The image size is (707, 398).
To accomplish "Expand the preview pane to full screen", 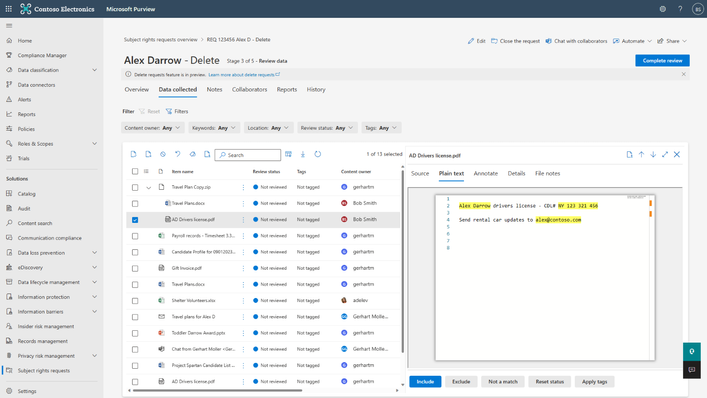I will tap(665, 155).
